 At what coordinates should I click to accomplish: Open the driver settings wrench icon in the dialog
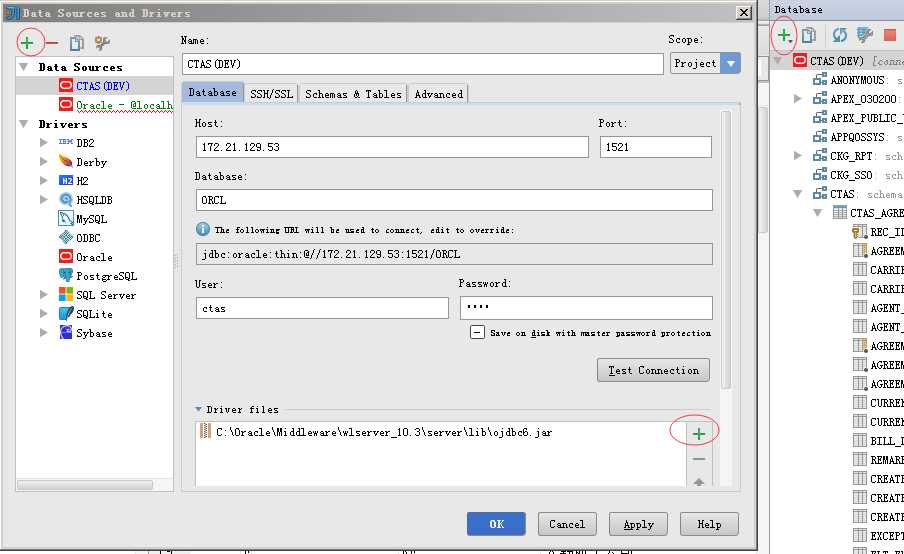click(102, 43)
